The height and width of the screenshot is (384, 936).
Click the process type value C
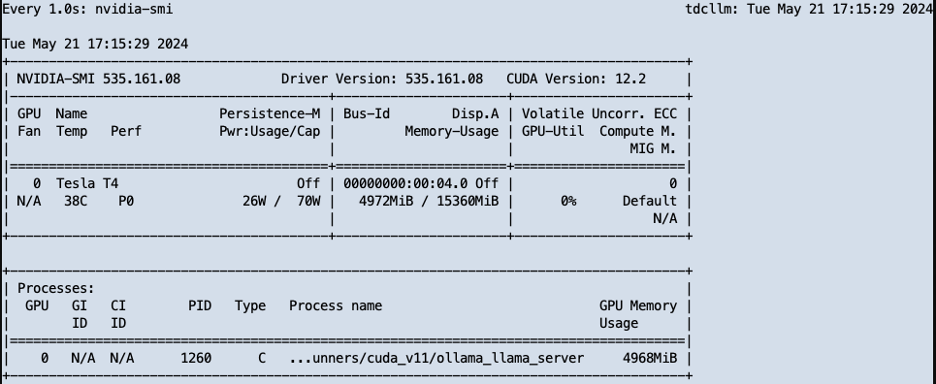pos(262,358)
